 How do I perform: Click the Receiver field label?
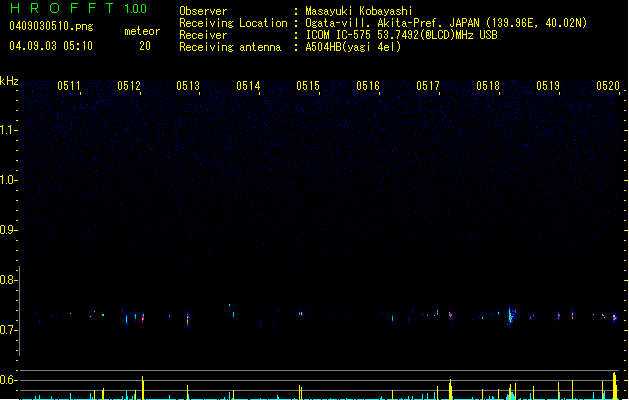[x=203, y=35]
